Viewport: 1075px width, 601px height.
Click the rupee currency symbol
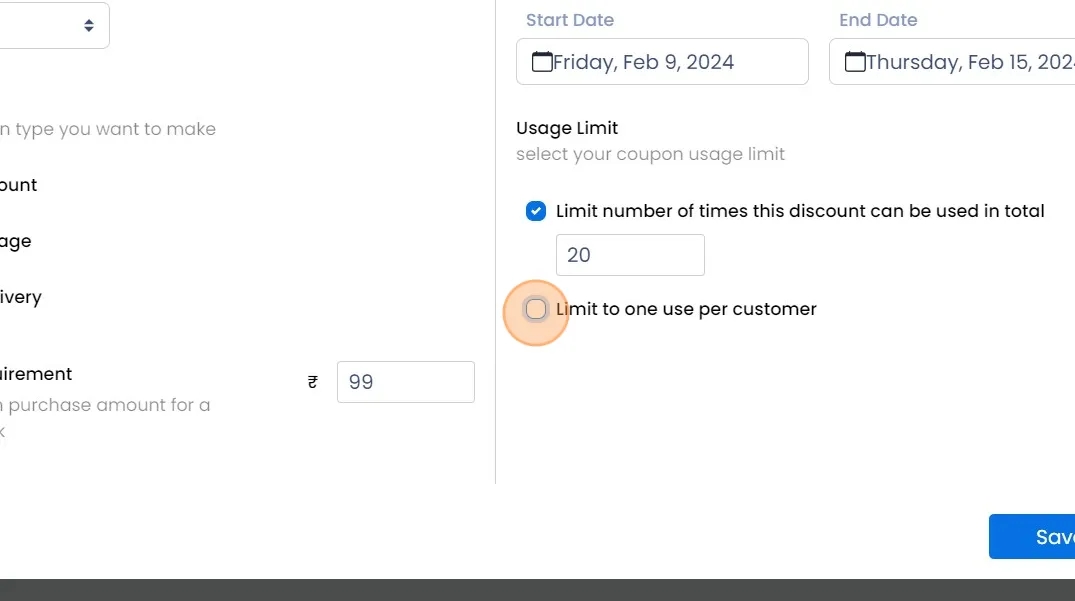point(313,382)
